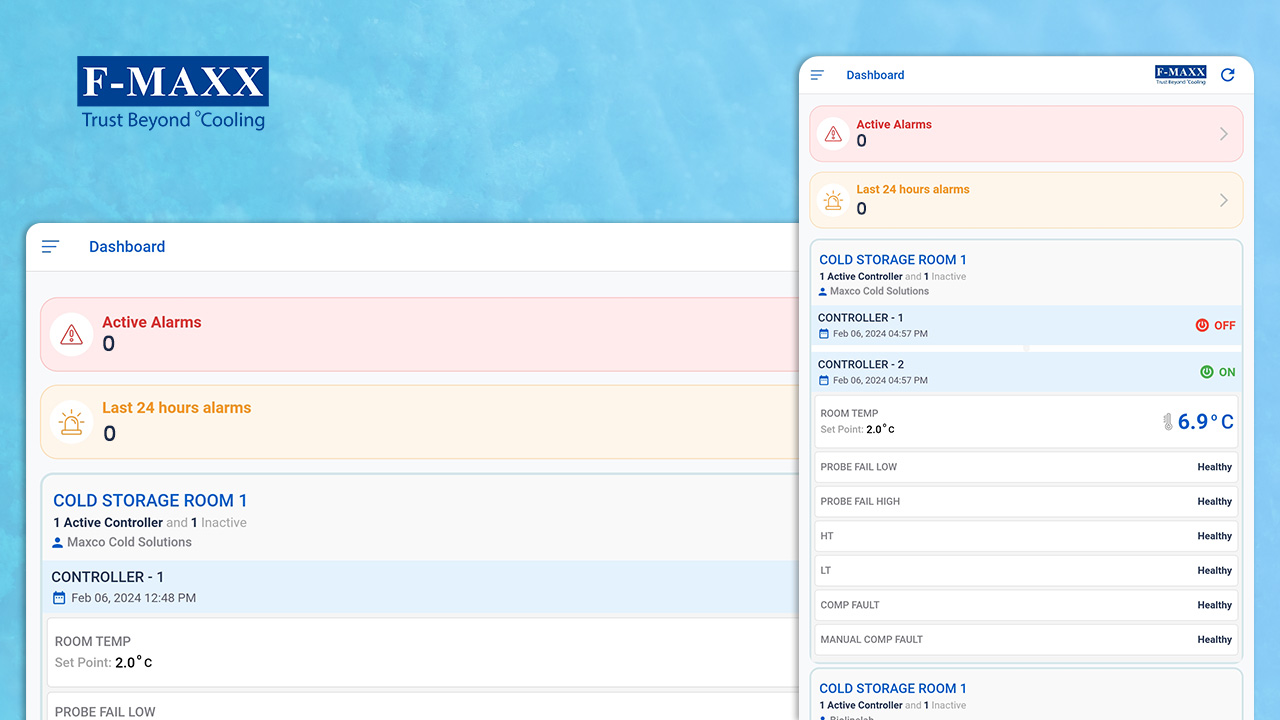Screen dimensions: 1280x720
Task: Click the Healthy status for LT
Action: [x=1215, y=571]
